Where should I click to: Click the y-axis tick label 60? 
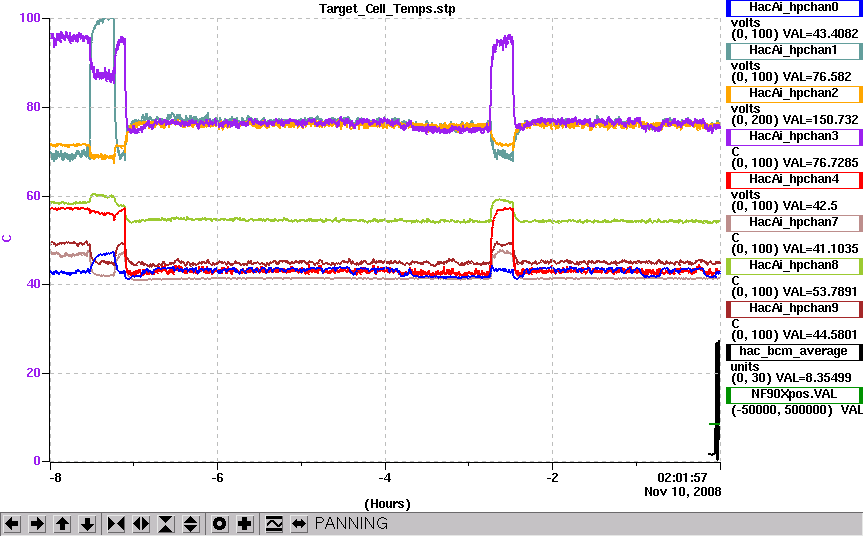34,195
